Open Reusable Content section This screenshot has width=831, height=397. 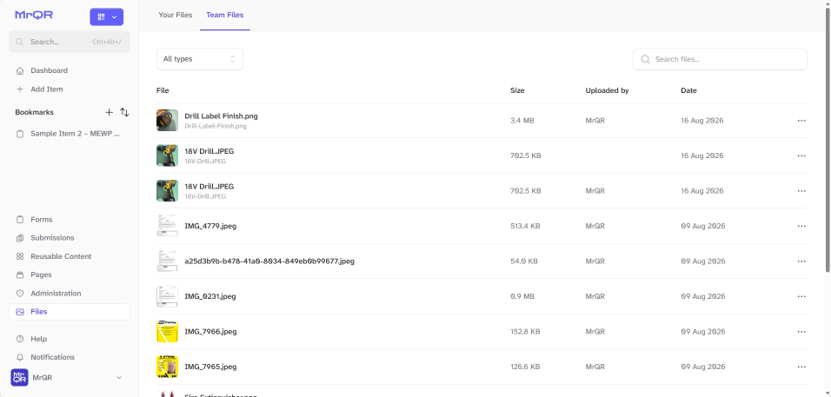(x=61, y=257)
